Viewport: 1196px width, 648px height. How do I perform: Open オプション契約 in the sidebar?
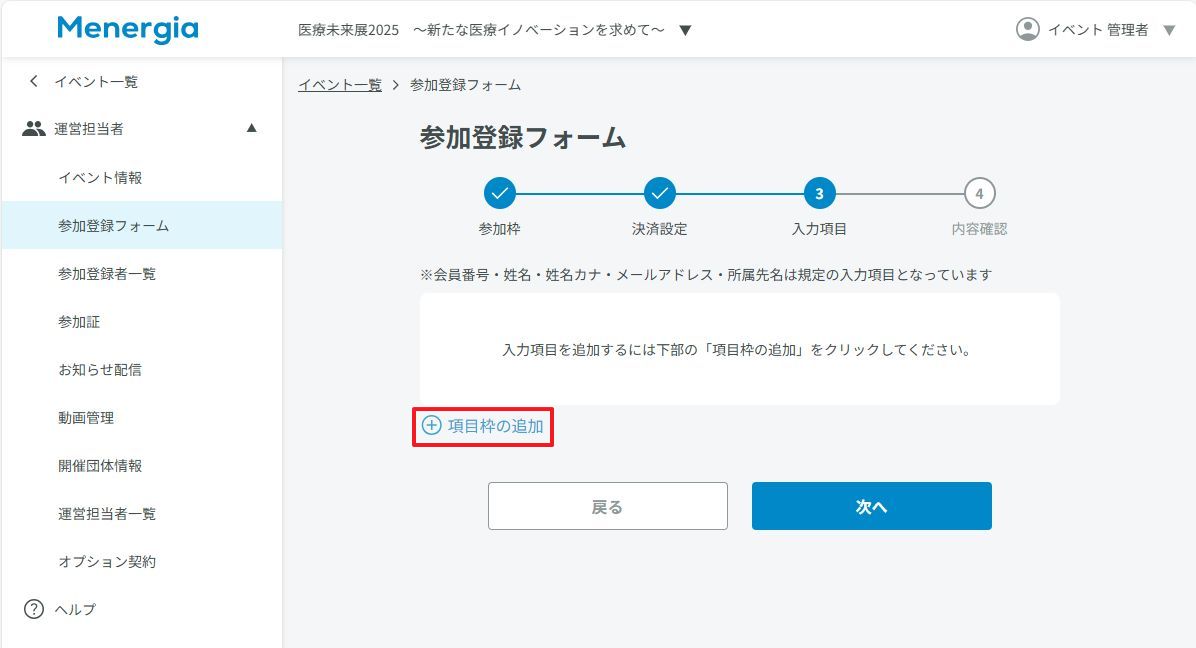click(x=107, y=562)
